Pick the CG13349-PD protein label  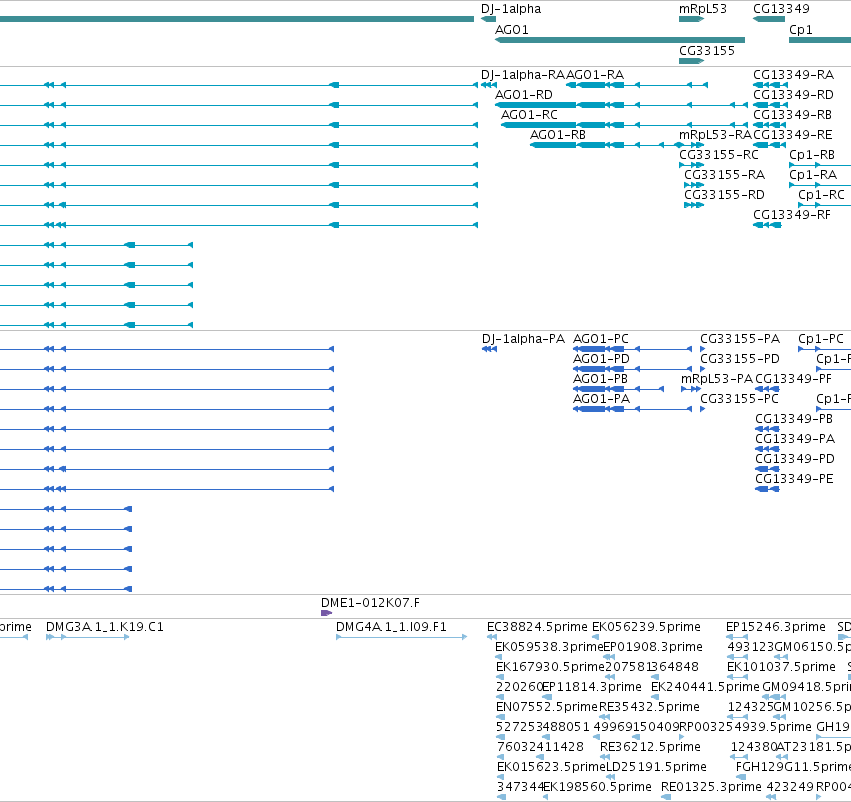pyautogui.click(x=795, y=459)
